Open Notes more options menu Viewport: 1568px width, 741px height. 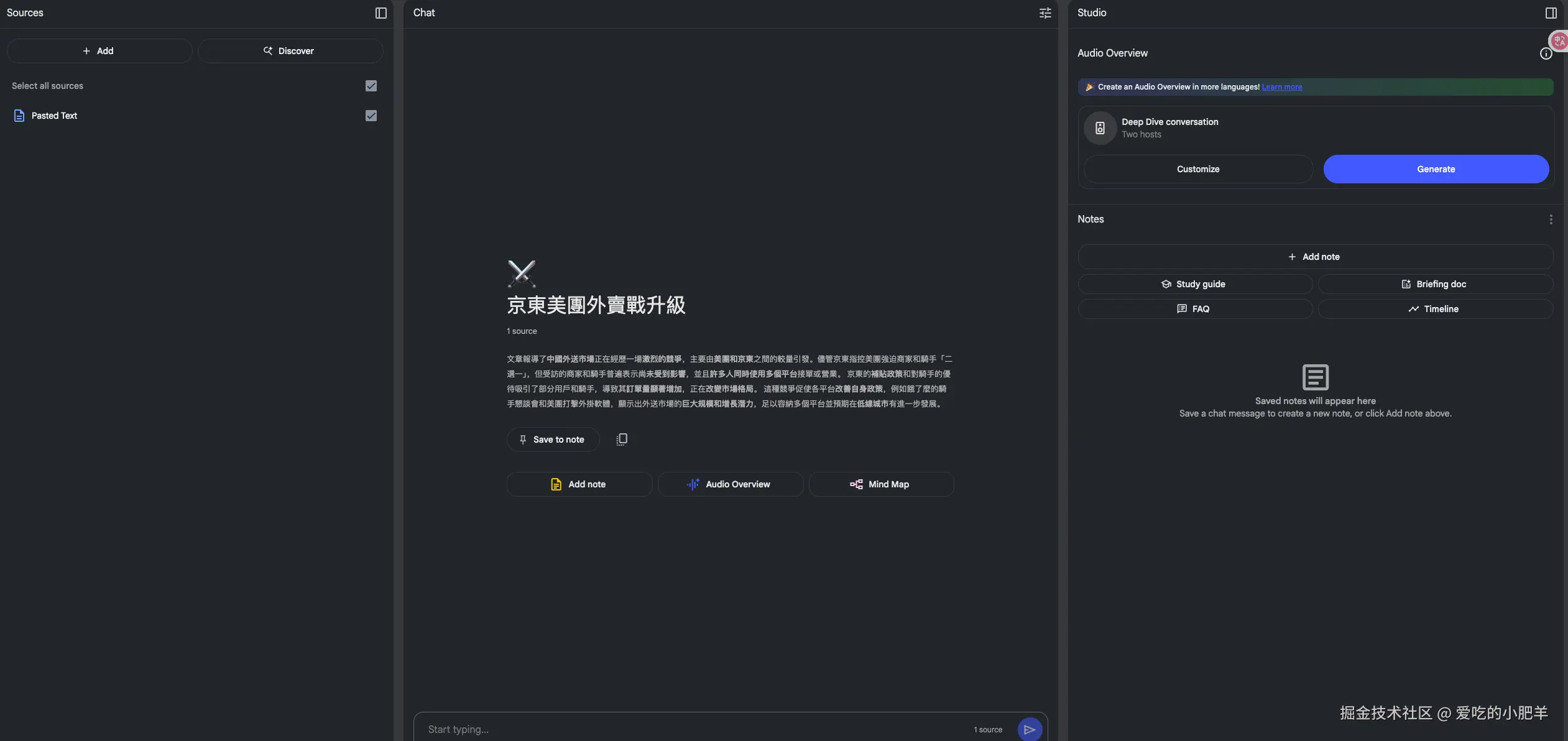click(x=1551, y=219)
